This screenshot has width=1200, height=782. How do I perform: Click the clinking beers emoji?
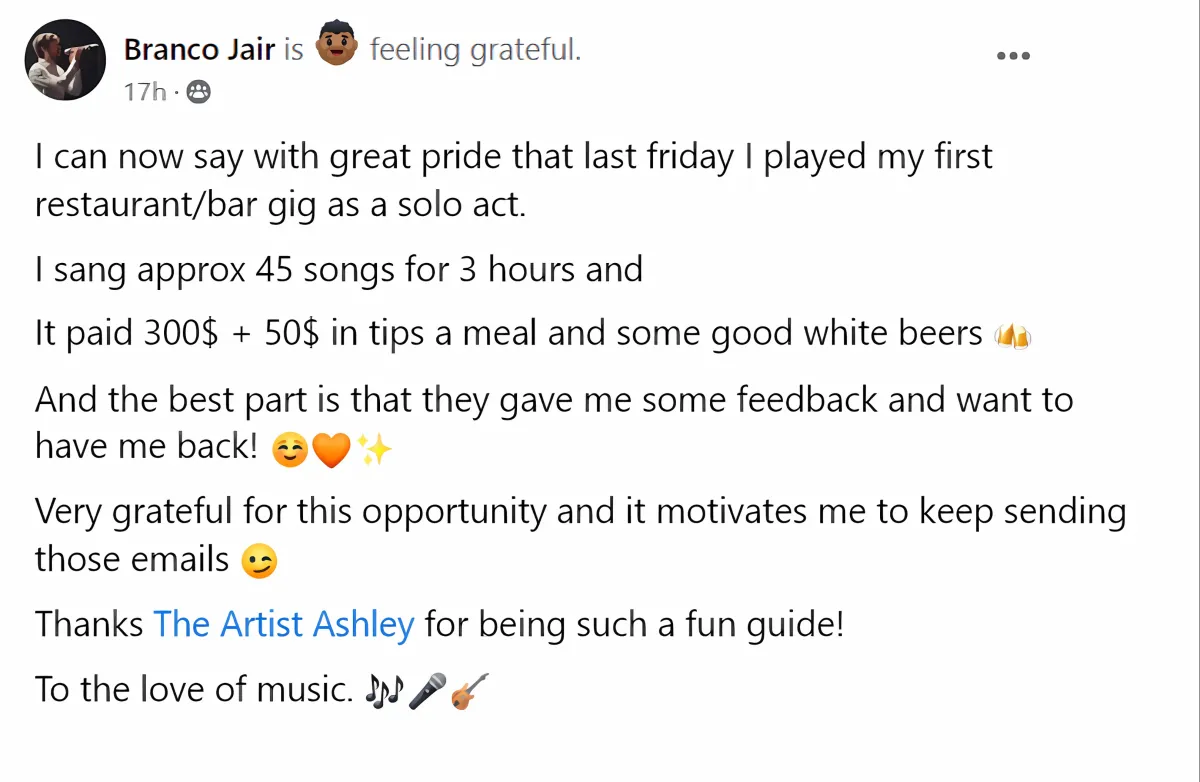[1012, 336]
